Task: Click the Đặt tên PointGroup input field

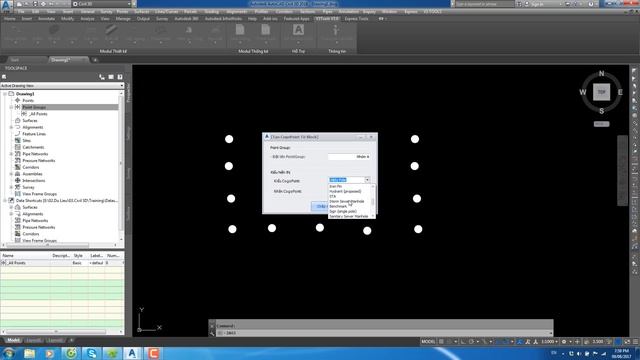Action: coord(349,157)
